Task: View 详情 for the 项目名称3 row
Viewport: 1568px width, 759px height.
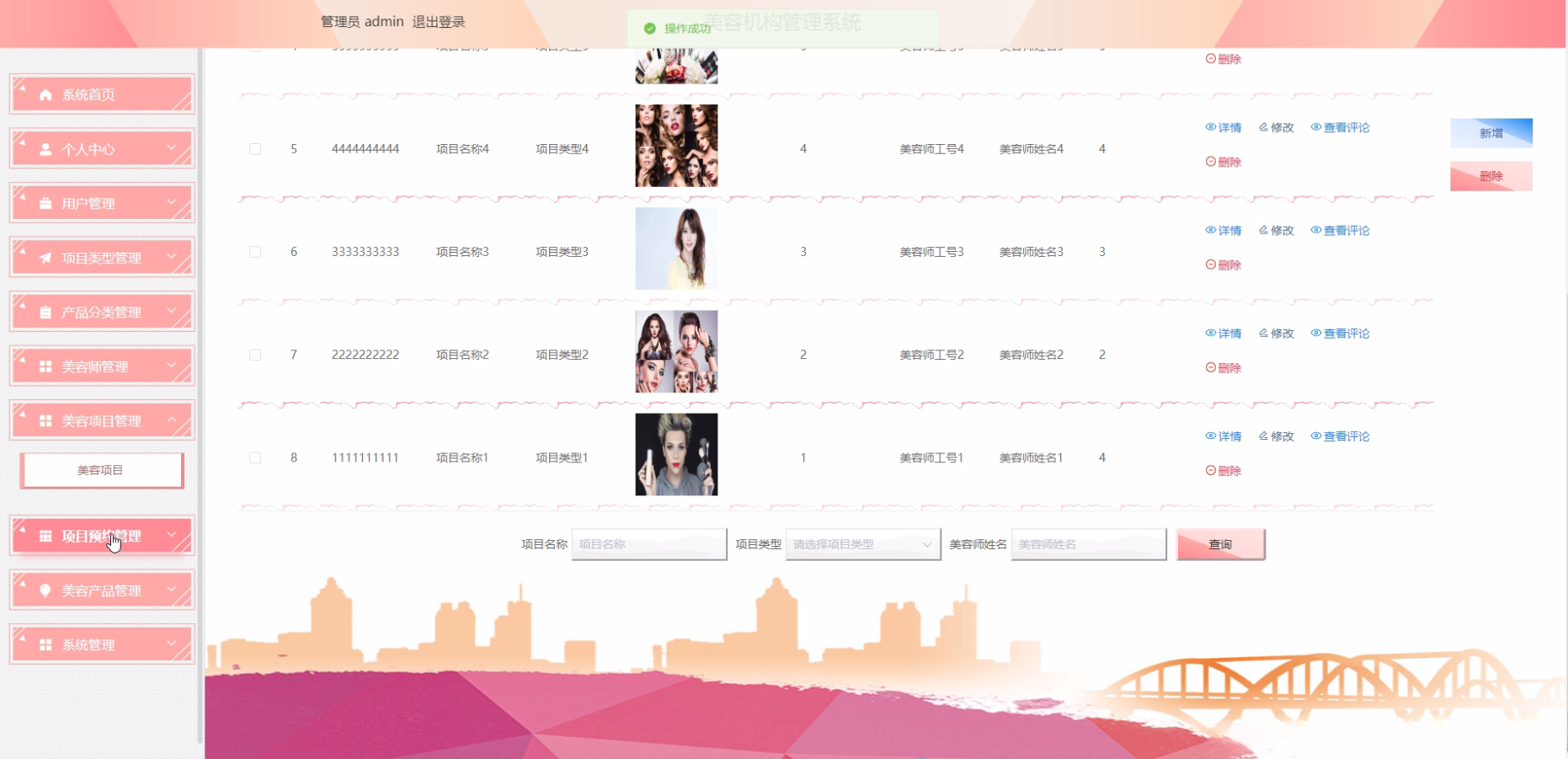Action: (1224, 230)
